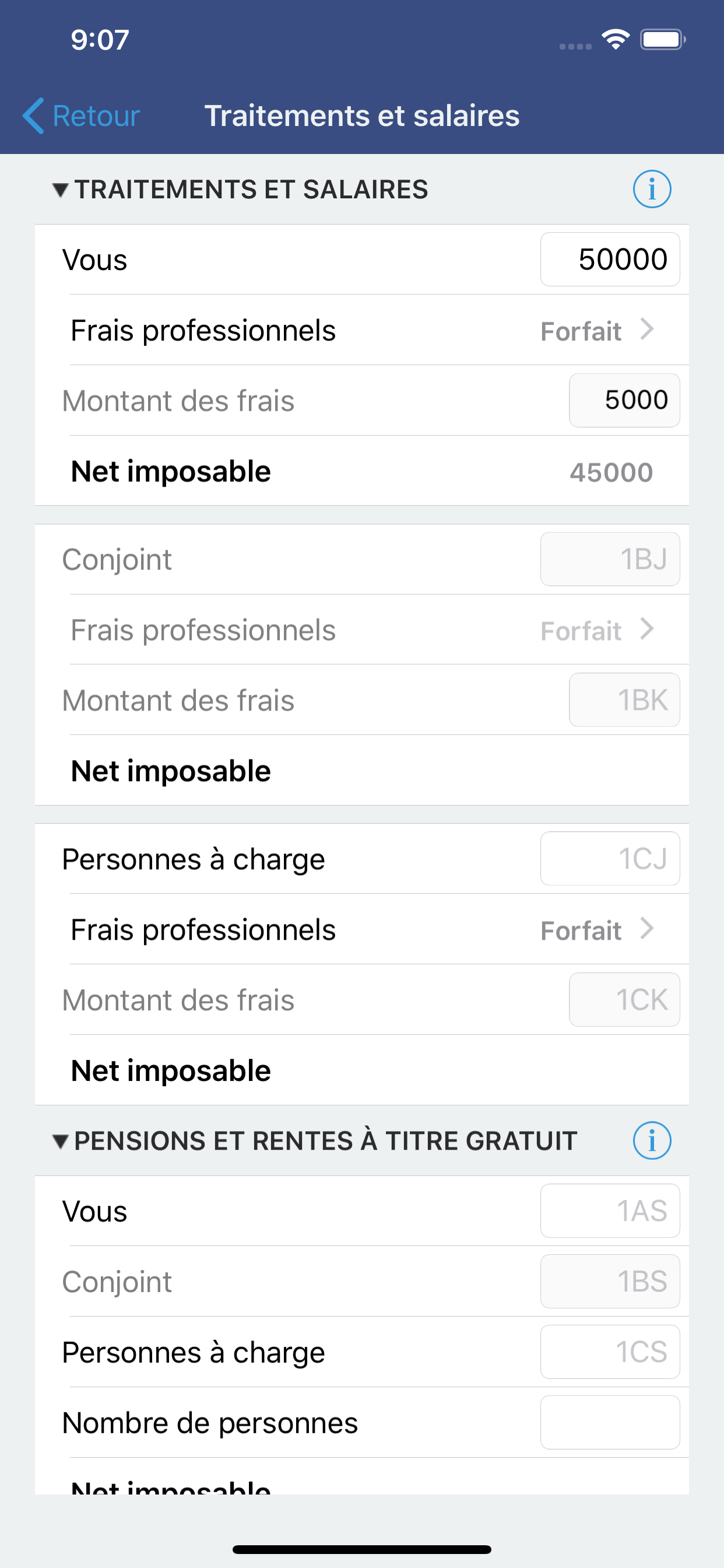Viewport: 724px width, 1568px height.
Task: Edit the Vous salary field showing 50000
Action: coord(610,260)
